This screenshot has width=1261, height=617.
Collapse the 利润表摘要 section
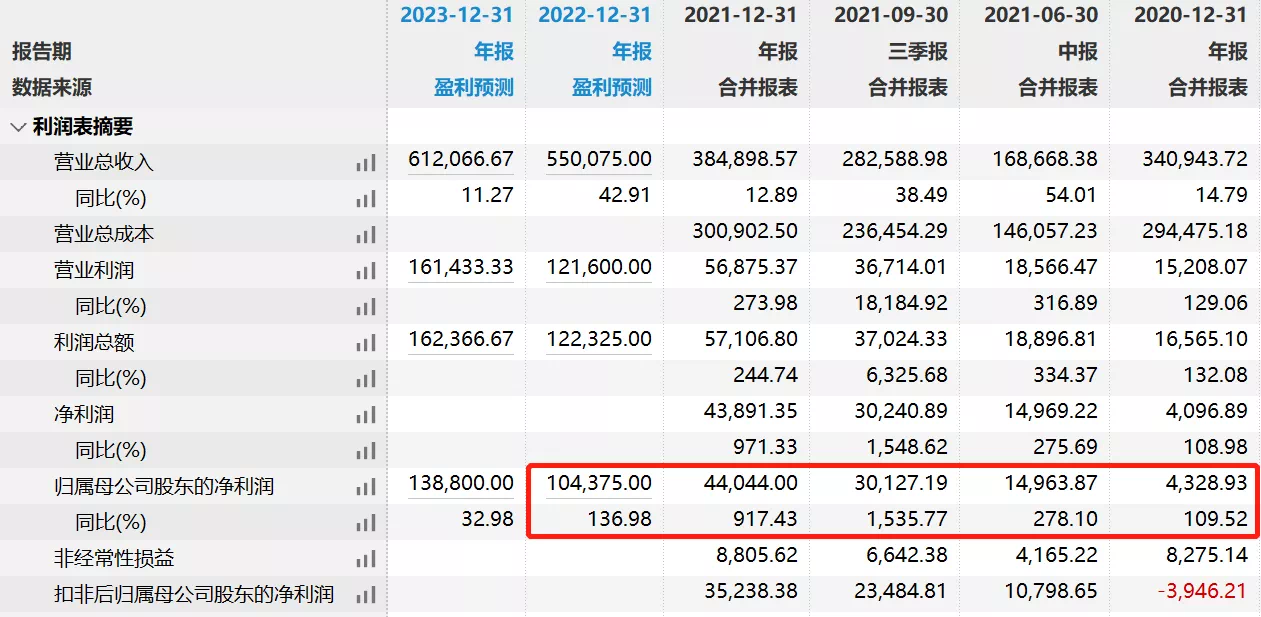(x=18, y=127)
